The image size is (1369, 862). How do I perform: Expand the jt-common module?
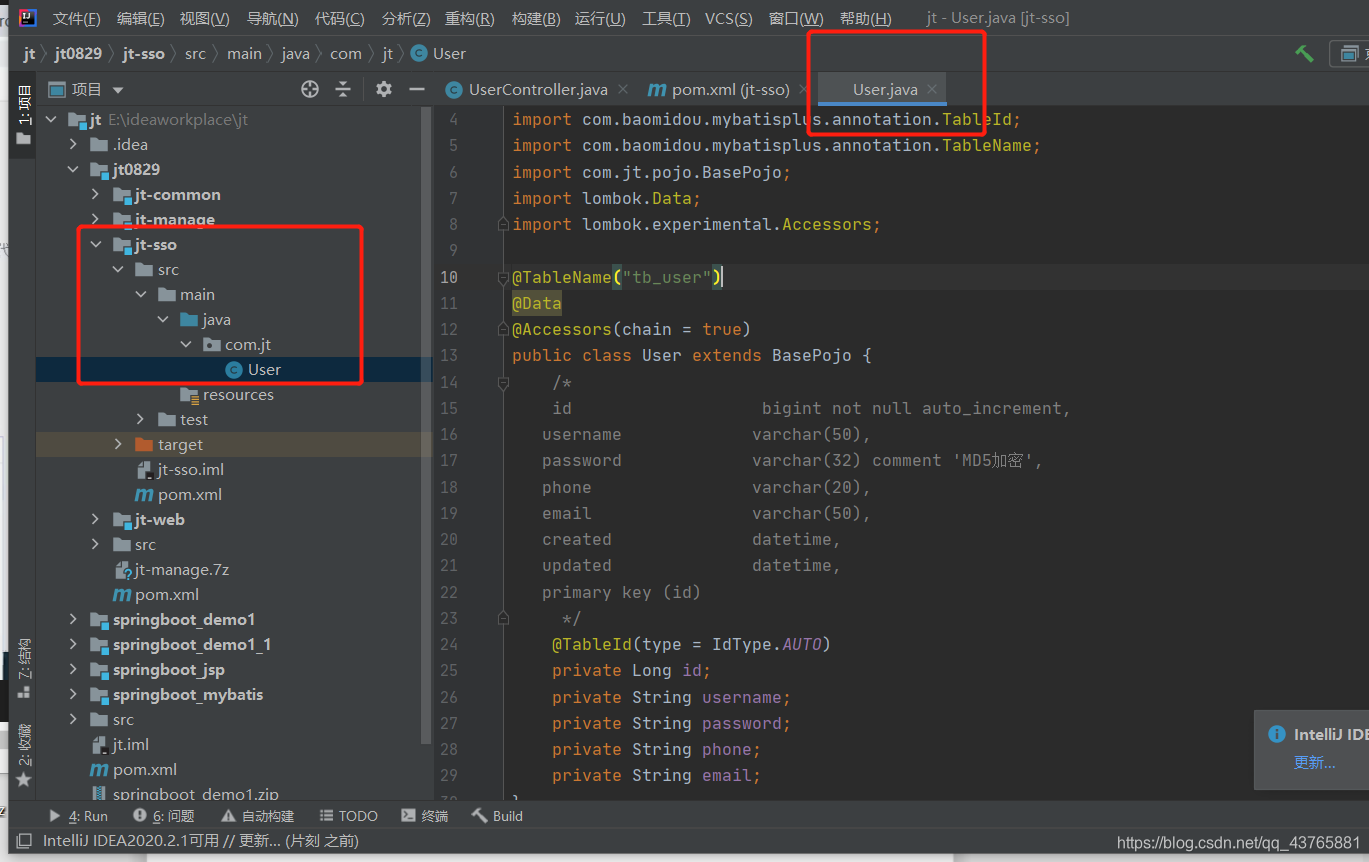[x=95, y=194]
